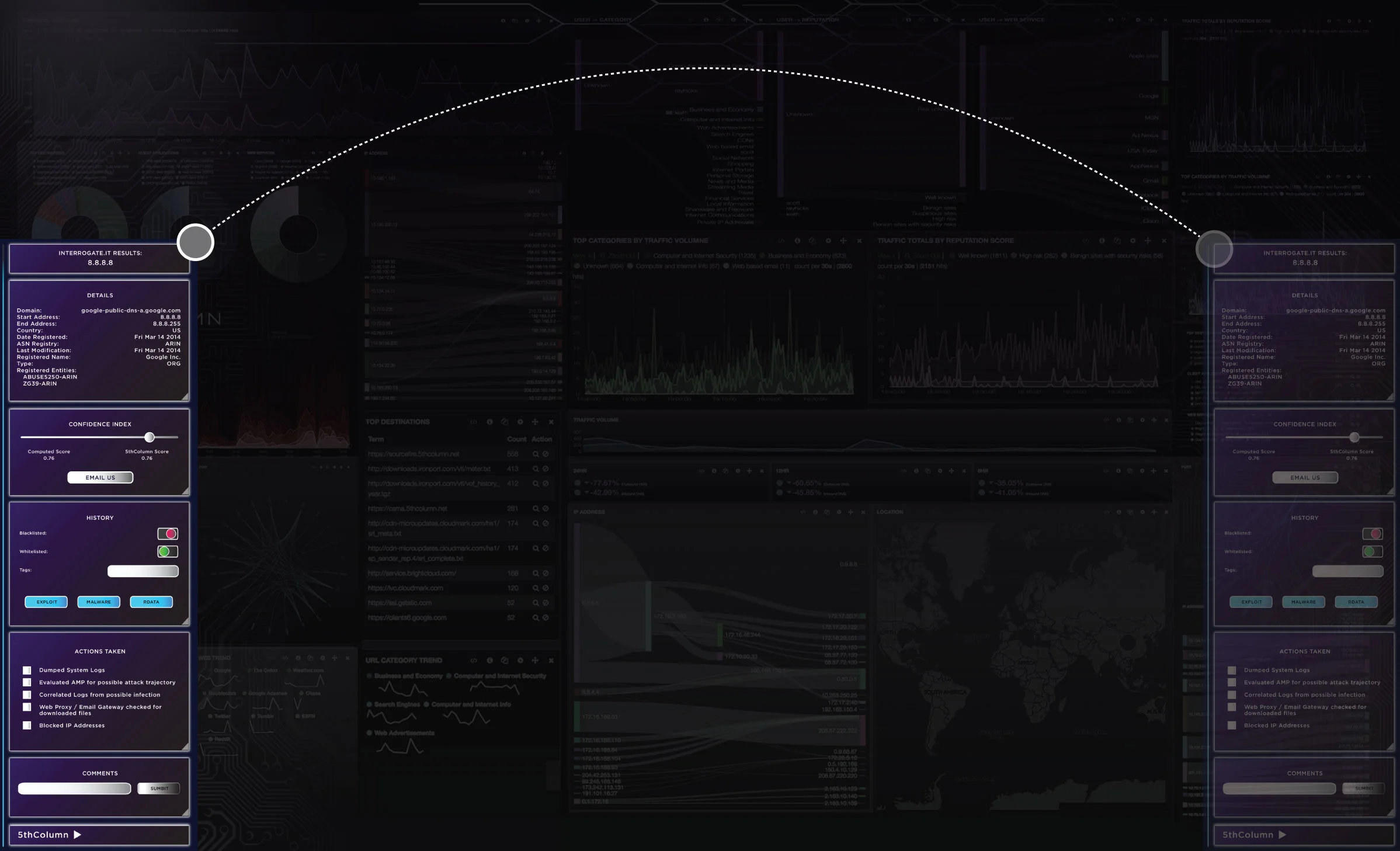Viewport: 1400px width, 851px height.
Task: Click the corner expander of left Details panel
Action: [x=185, y=397]
